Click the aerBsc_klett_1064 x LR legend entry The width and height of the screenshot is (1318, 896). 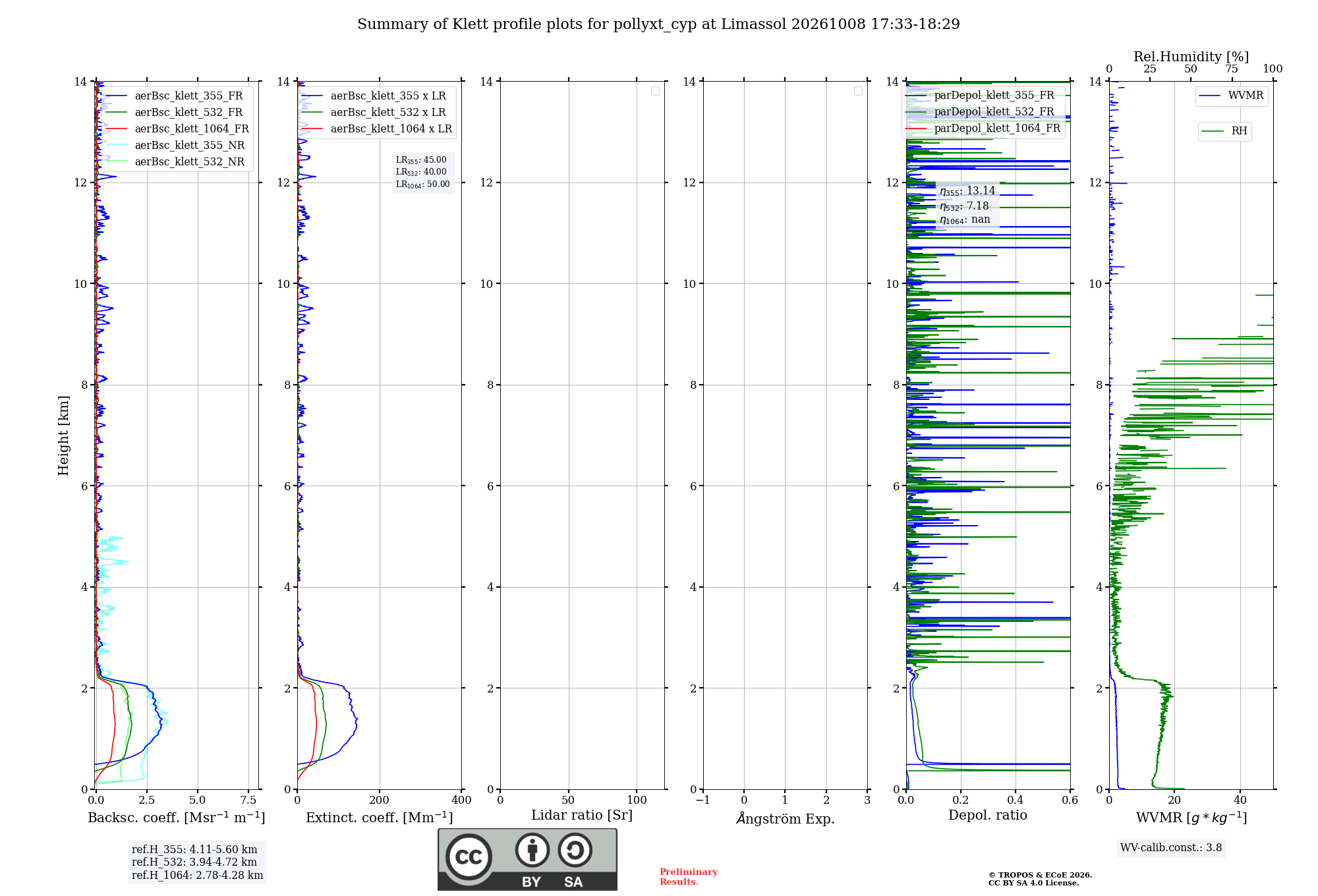[x=377, y=128]
